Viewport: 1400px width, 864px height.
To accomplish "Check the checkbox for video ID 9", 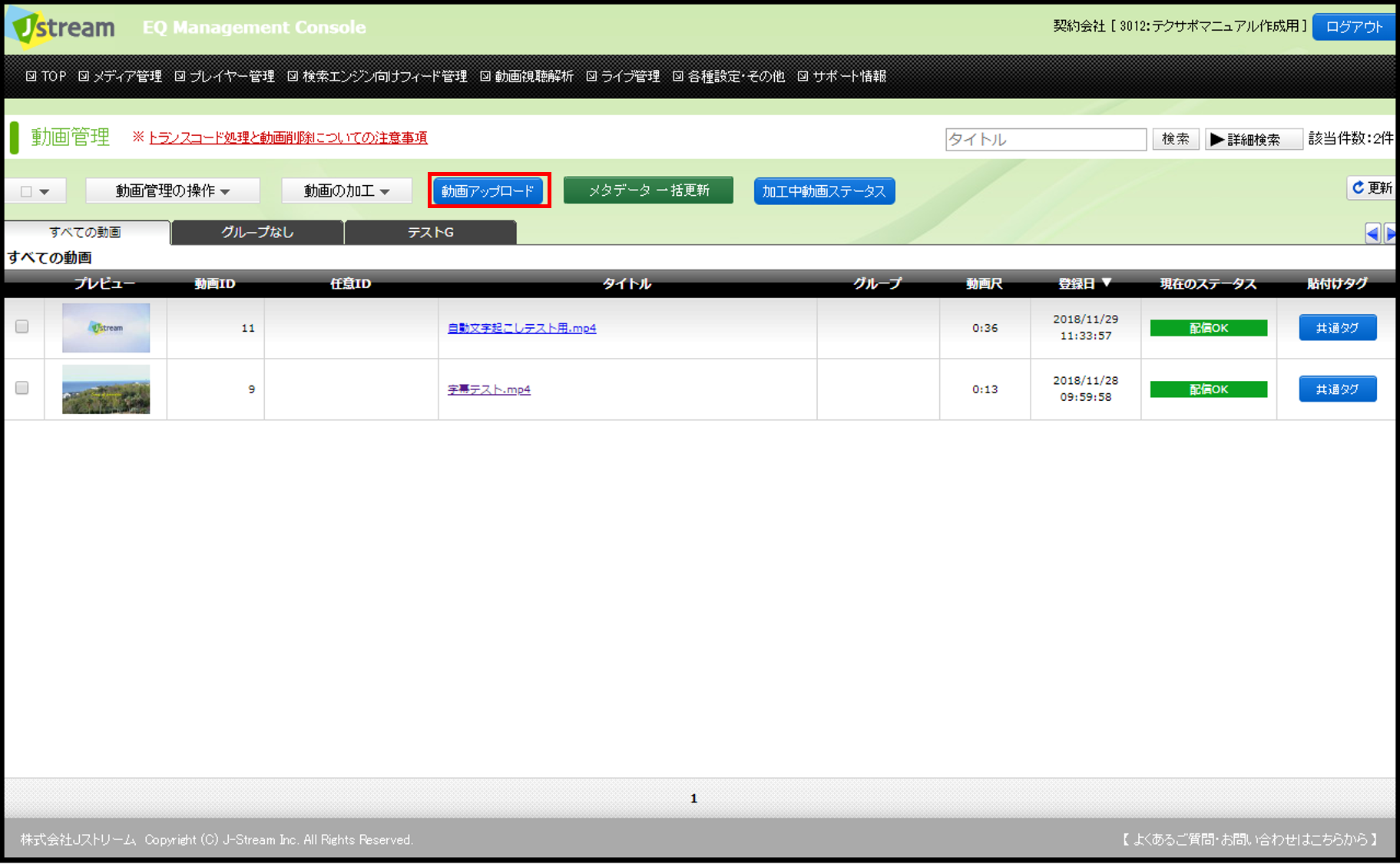I will tap(22, 388).
